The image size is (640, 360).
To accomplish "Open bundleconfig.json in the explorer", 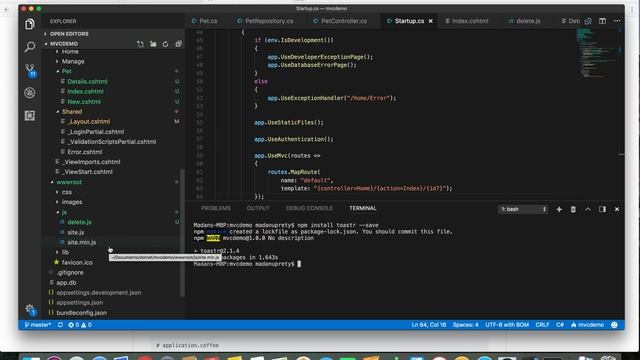I will (x=81, y=313).
